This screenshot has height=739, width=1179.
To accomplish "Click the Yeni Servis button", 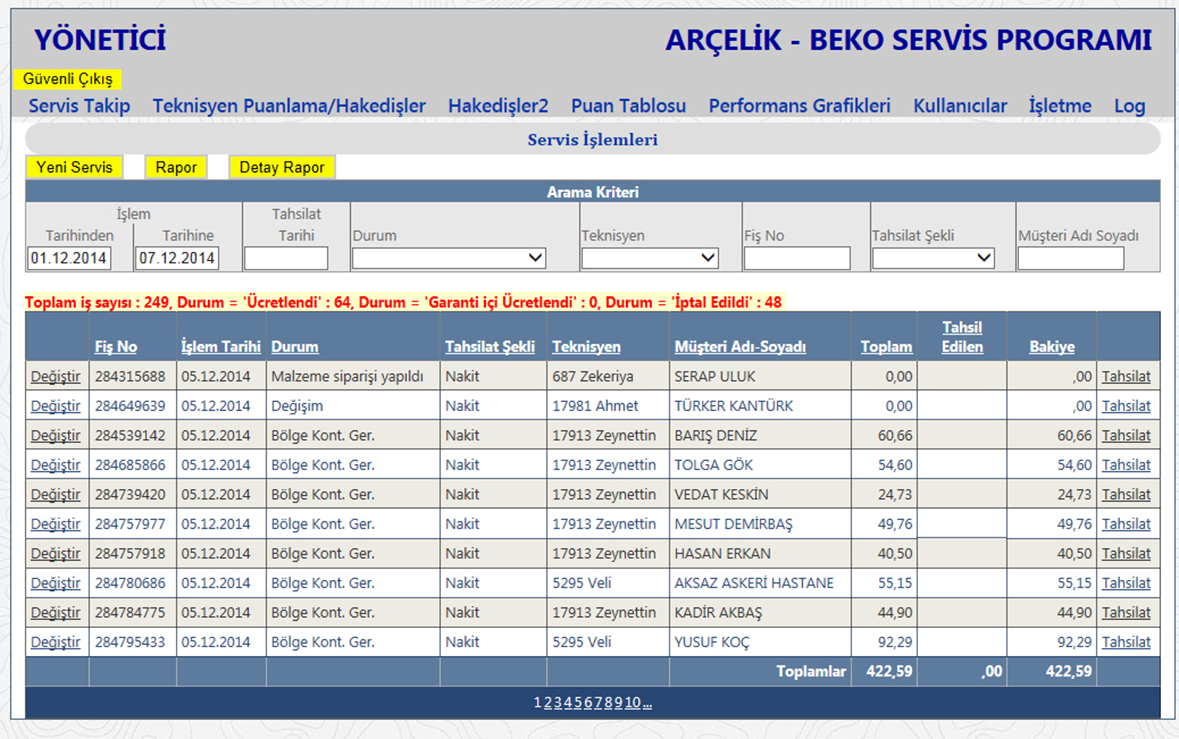I will [74, 167].
